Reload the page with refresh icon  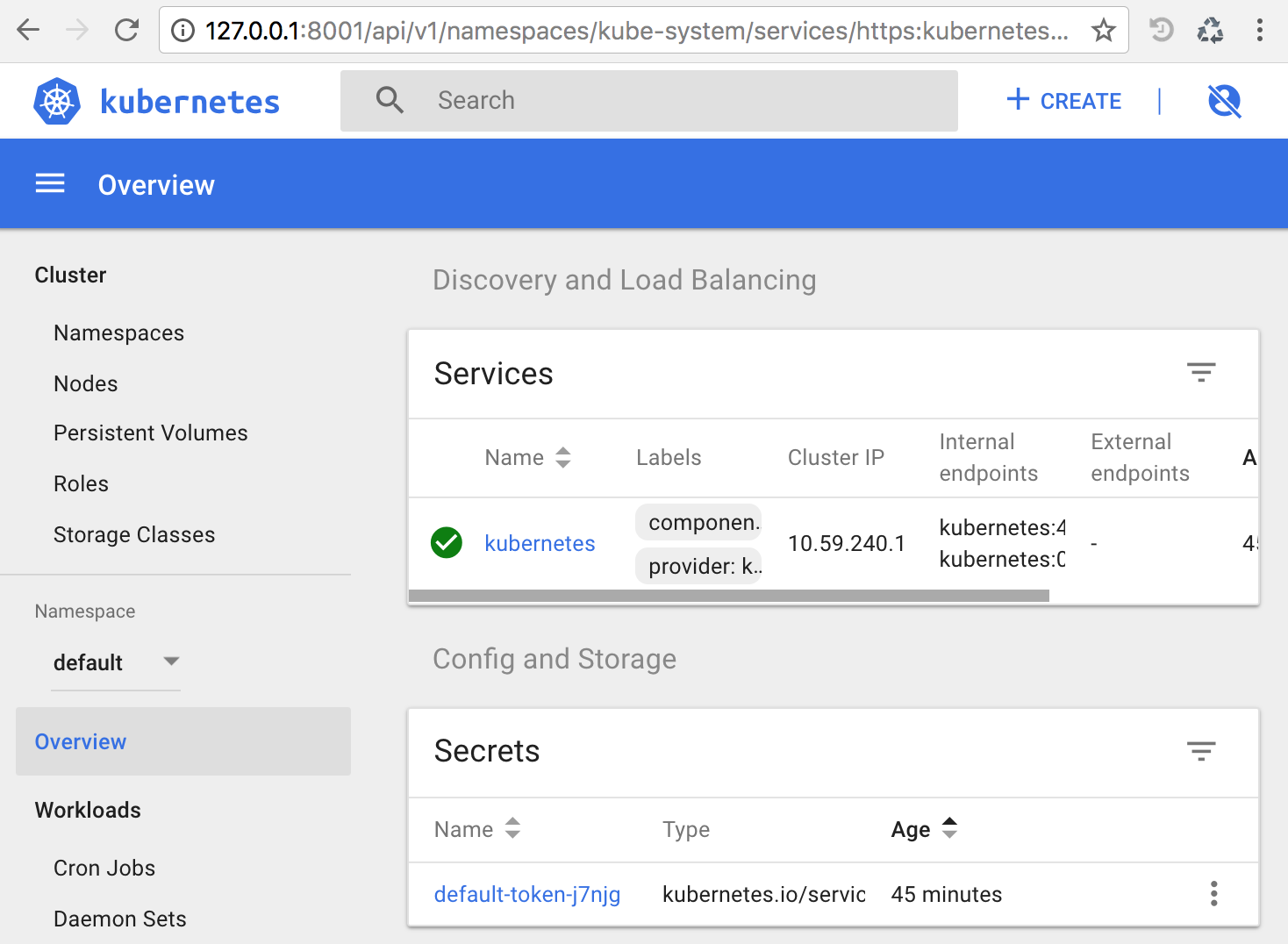pos(127,31)
